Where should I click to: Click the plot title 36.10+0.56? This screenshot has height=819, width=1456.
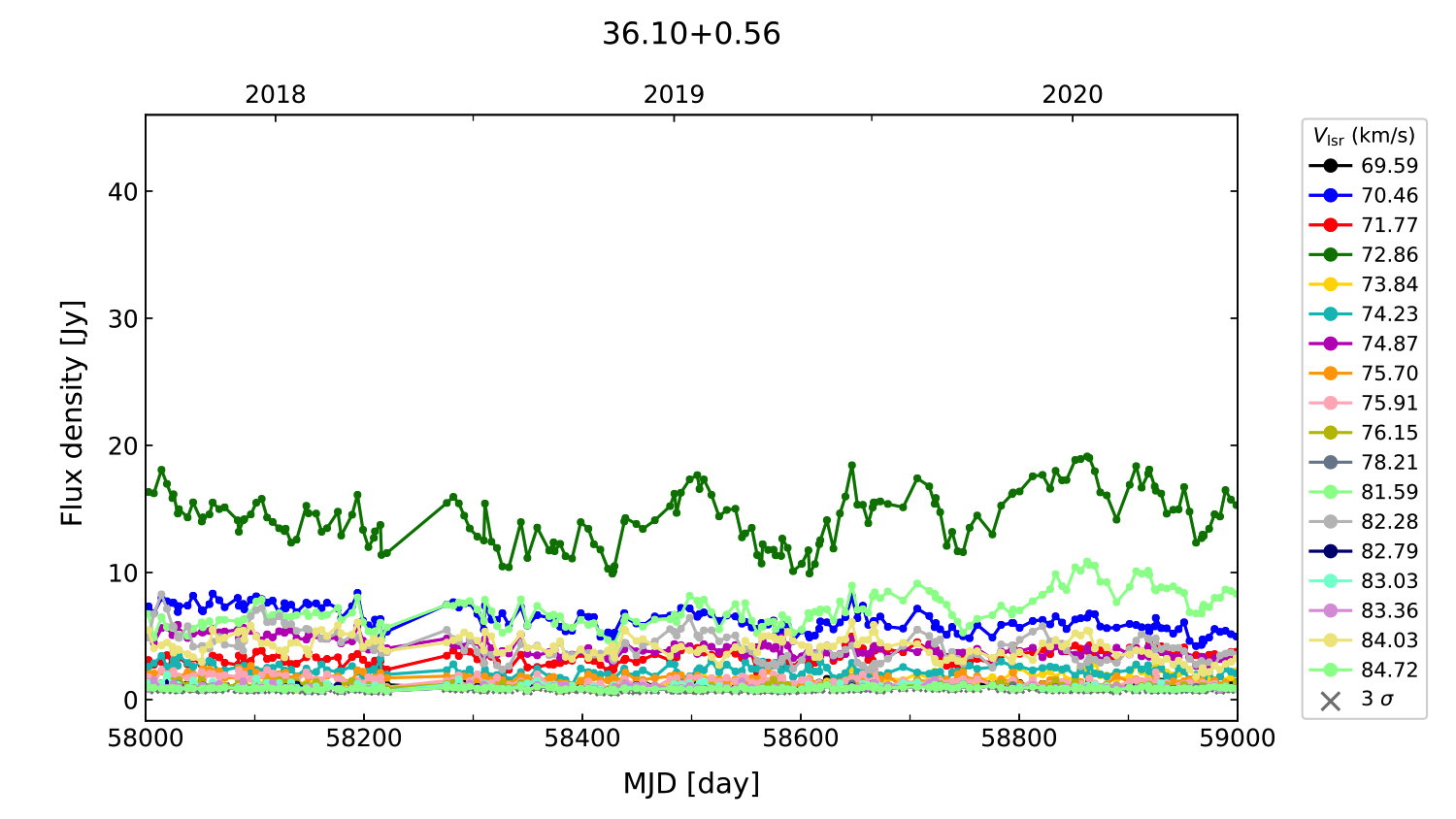click(691, 34)
